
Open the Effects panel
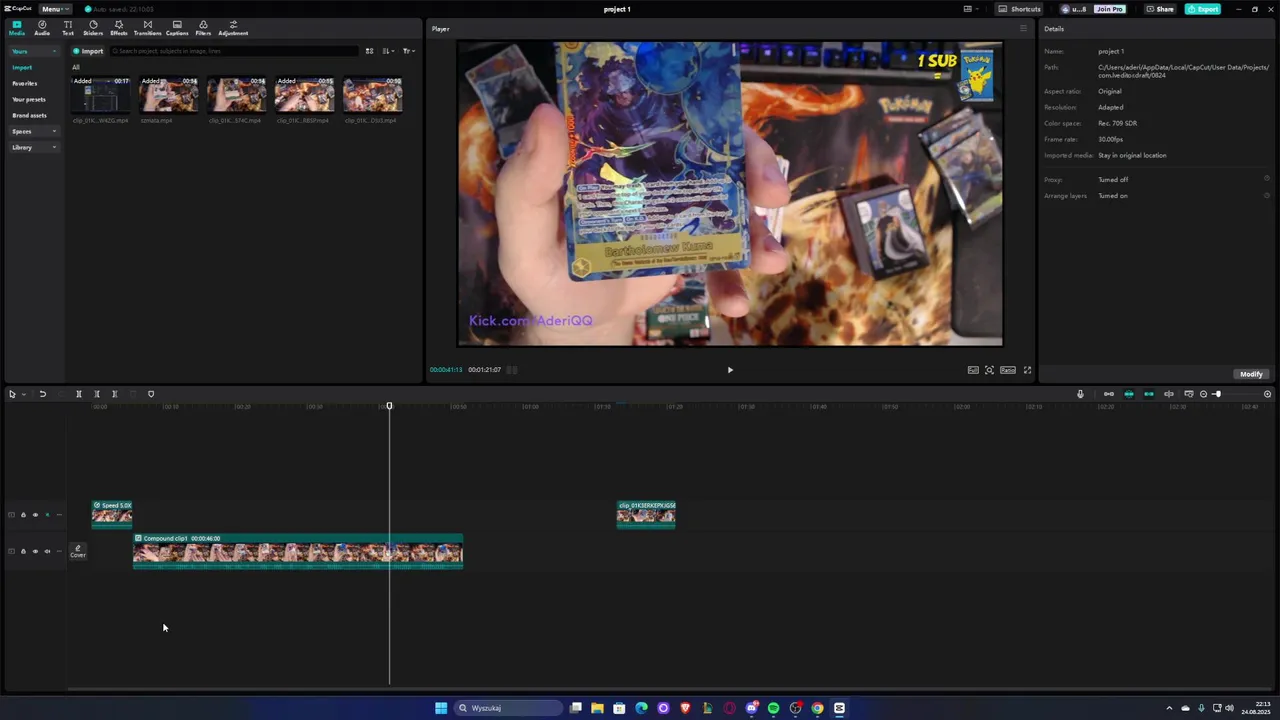(119, 27)
